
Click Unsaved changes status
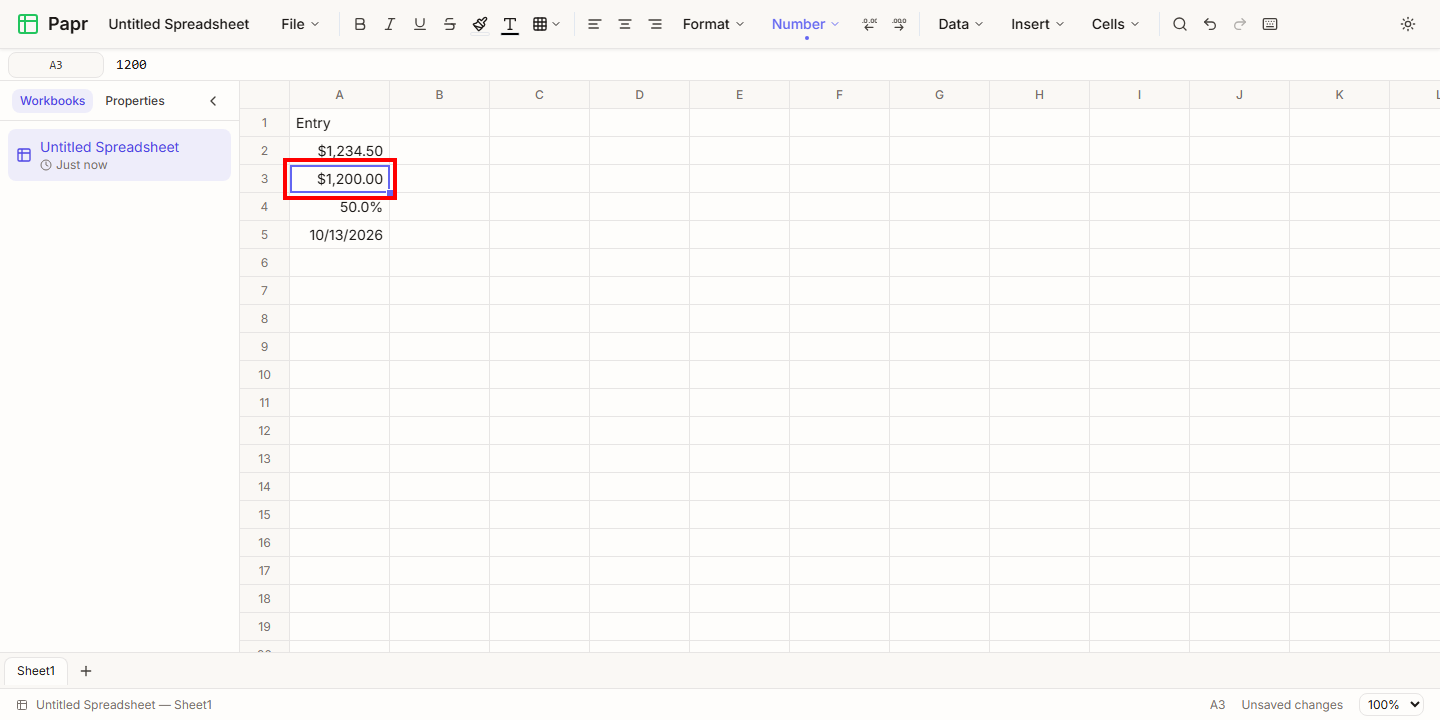pyautogui.click(x=1292, y=705)
